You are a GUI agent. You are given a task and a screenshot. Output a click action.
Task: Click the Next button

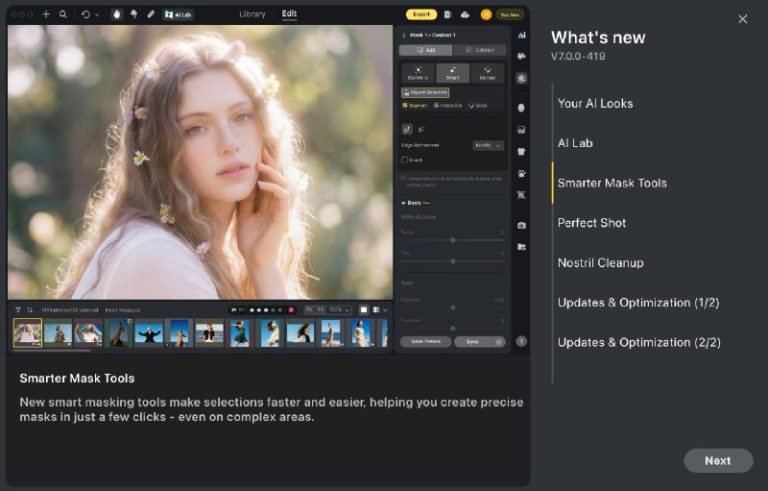(x=718, y=461)
